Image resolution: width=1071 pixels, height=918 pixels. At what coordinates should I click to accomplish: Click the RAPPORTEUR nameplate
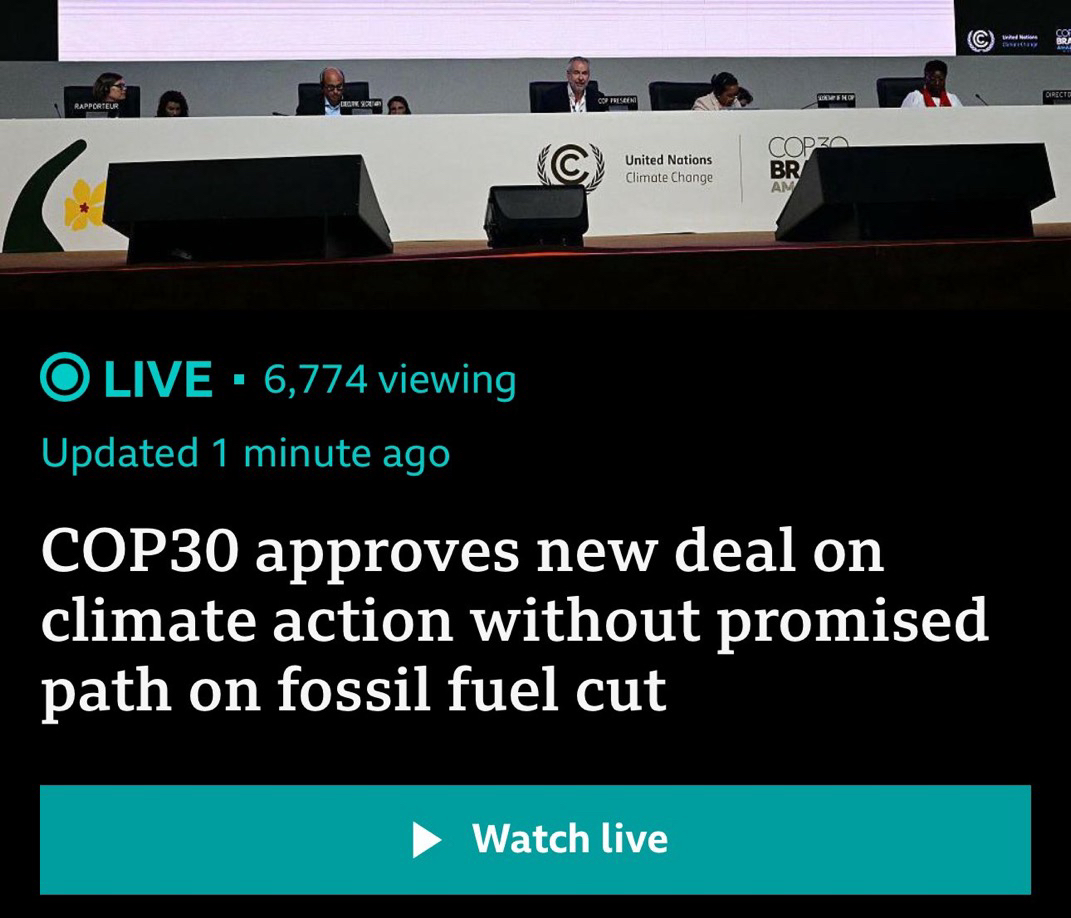pos(96,107)
